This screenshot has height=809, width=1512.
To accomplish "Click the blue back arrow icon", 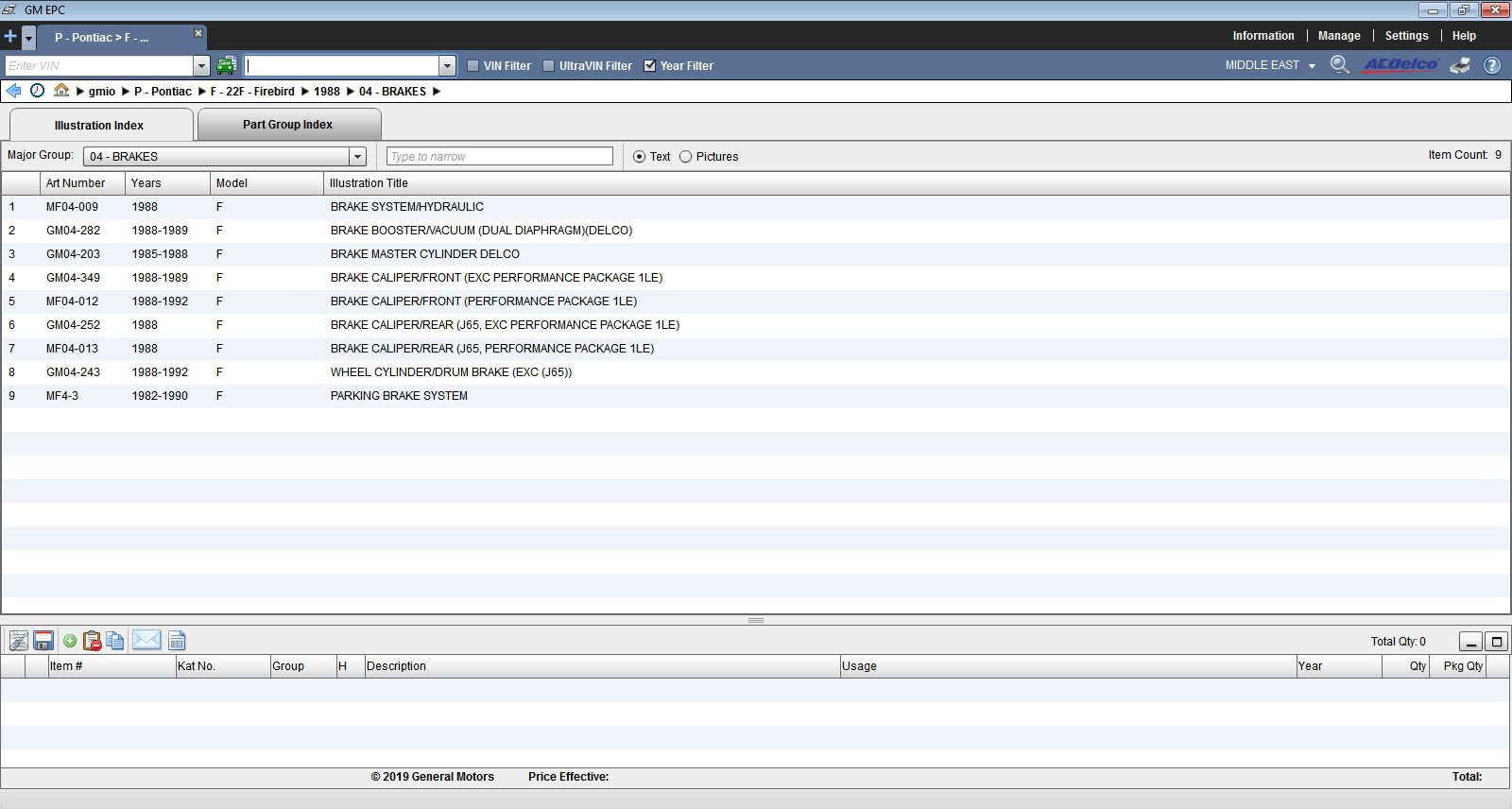I will pos(13,91).
